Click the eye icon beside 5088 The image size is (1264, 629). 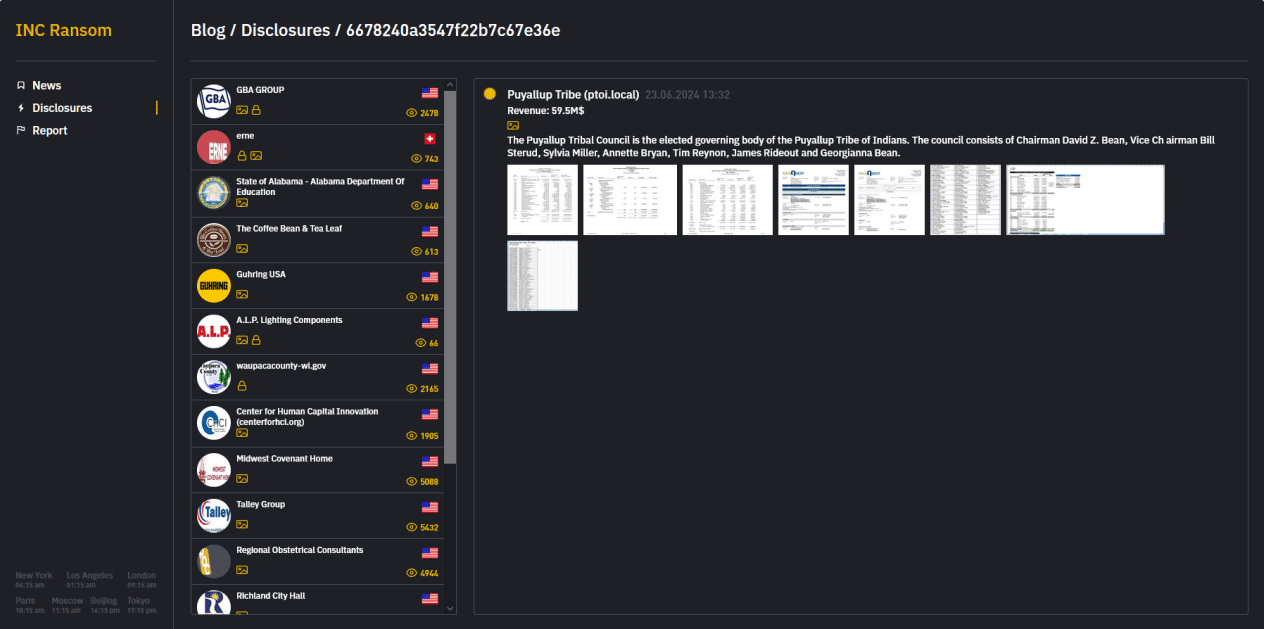tap(412, 481)
